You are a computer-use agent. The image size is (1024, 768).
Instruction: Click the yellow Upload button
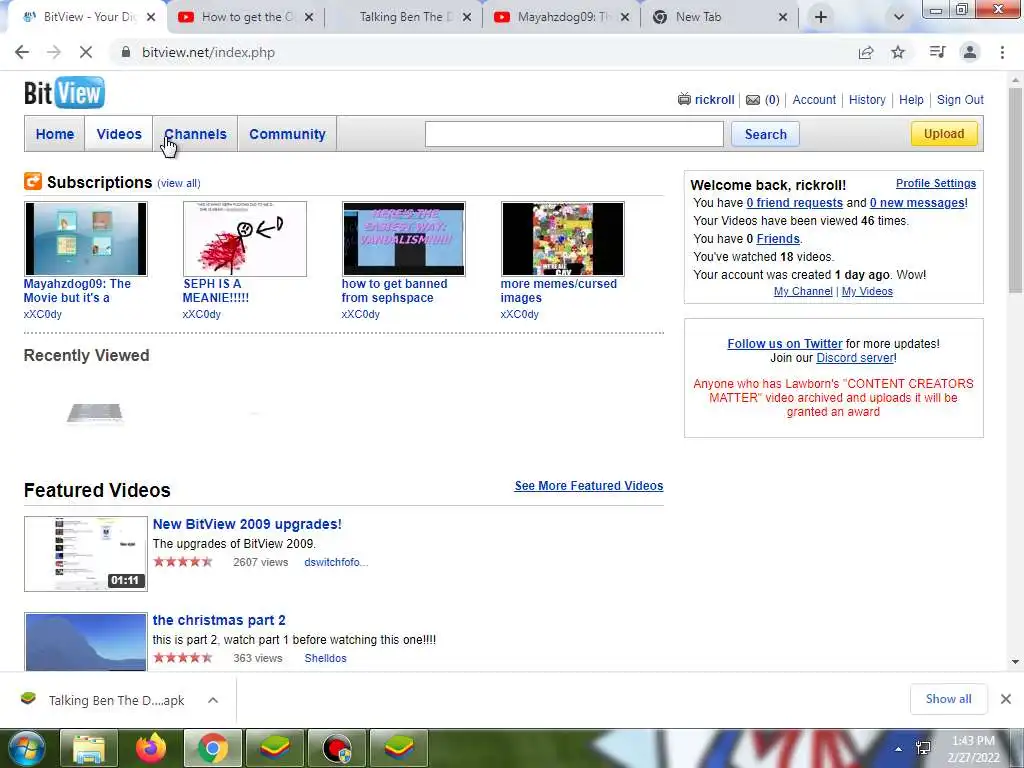944,134
